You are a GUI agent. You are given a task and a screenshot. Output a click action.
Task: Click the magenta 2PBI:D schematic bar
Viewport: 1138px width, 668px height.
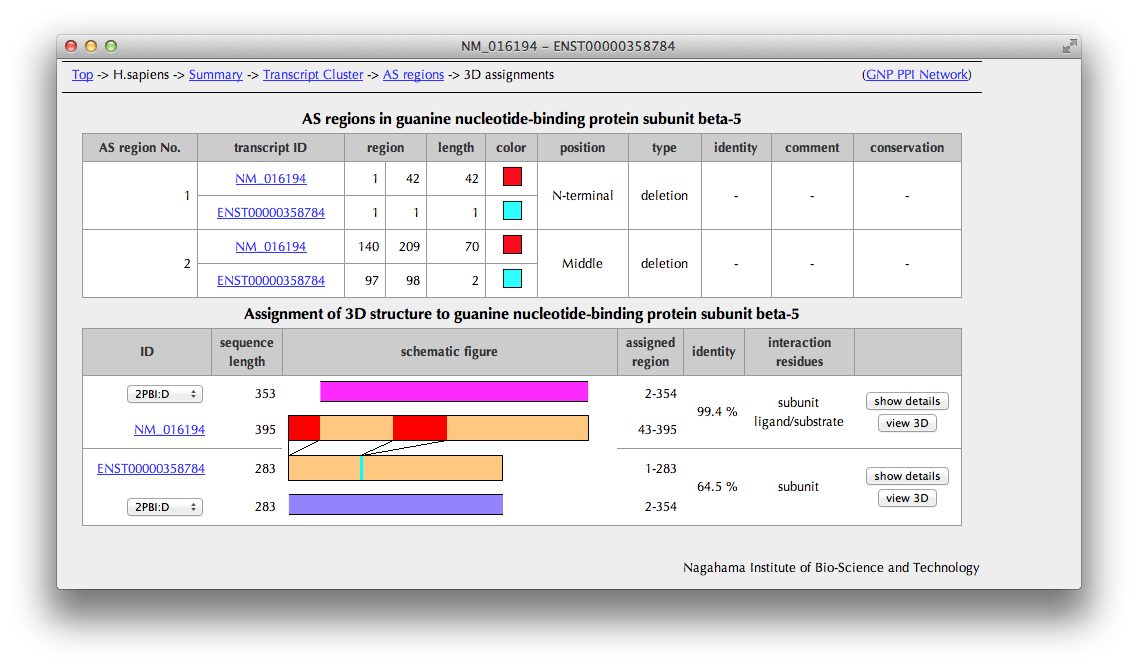click(x=454, y=391)
